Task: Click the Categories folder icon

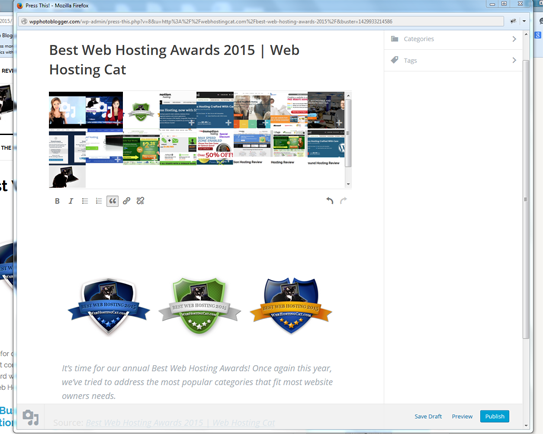Action: (x=394, y=39)
